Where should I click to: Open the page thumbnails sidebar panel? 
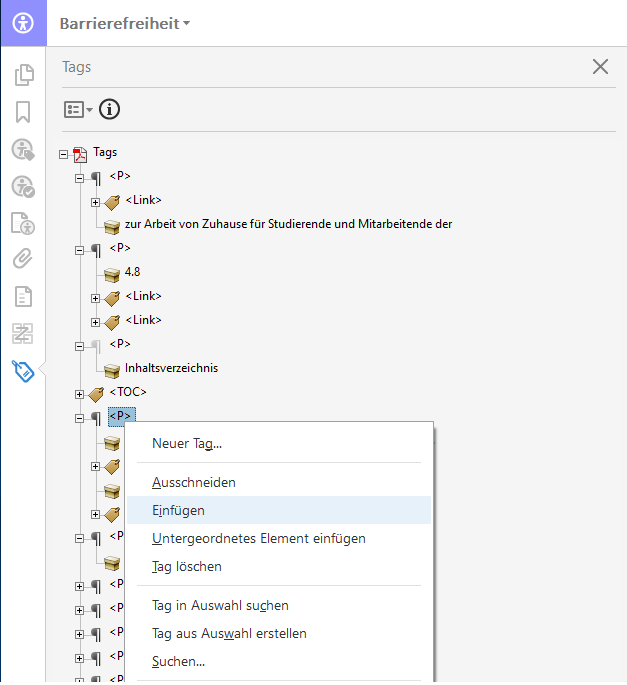pyautogui.click(x=22, y=75)
